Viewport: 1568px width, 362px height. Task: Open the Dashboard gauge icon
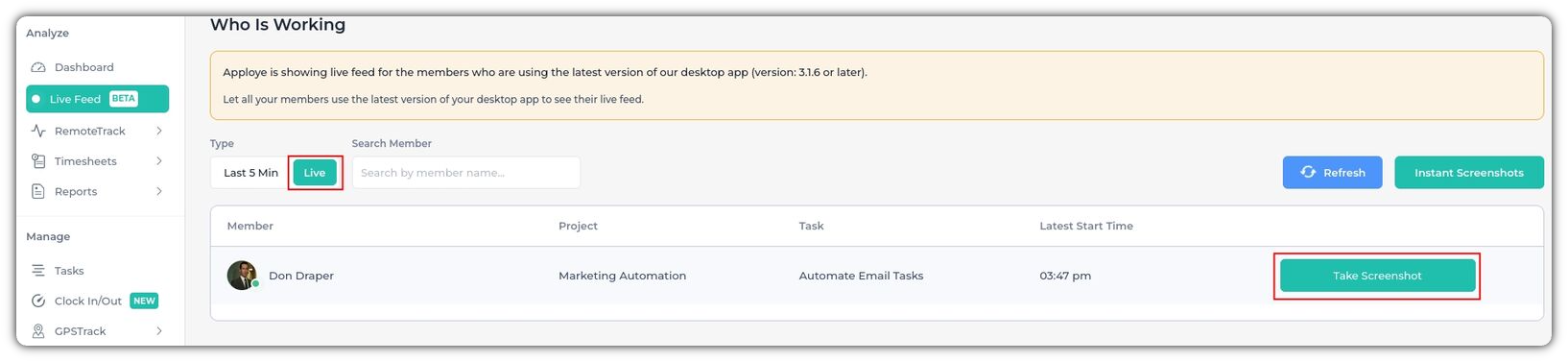(x=38, y=67)
